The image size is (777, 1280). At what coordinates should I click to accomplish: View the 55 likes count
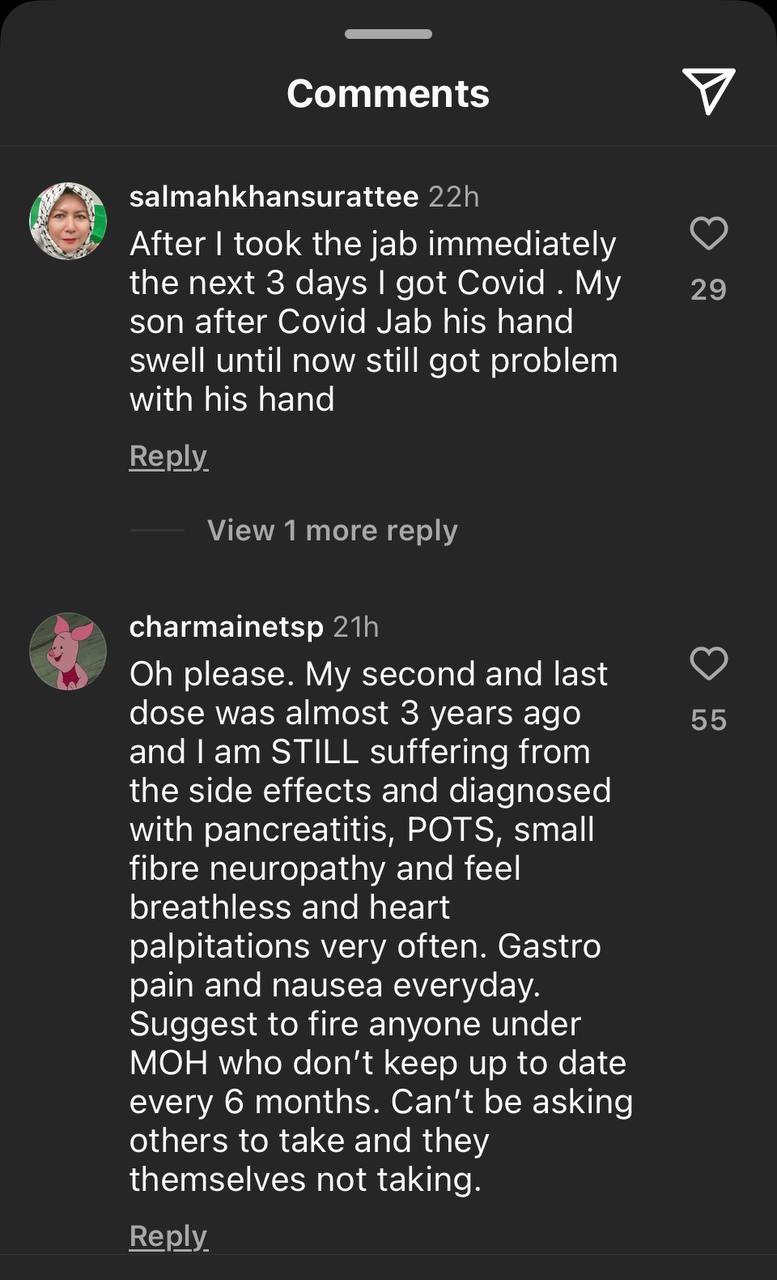pos(708,720)
